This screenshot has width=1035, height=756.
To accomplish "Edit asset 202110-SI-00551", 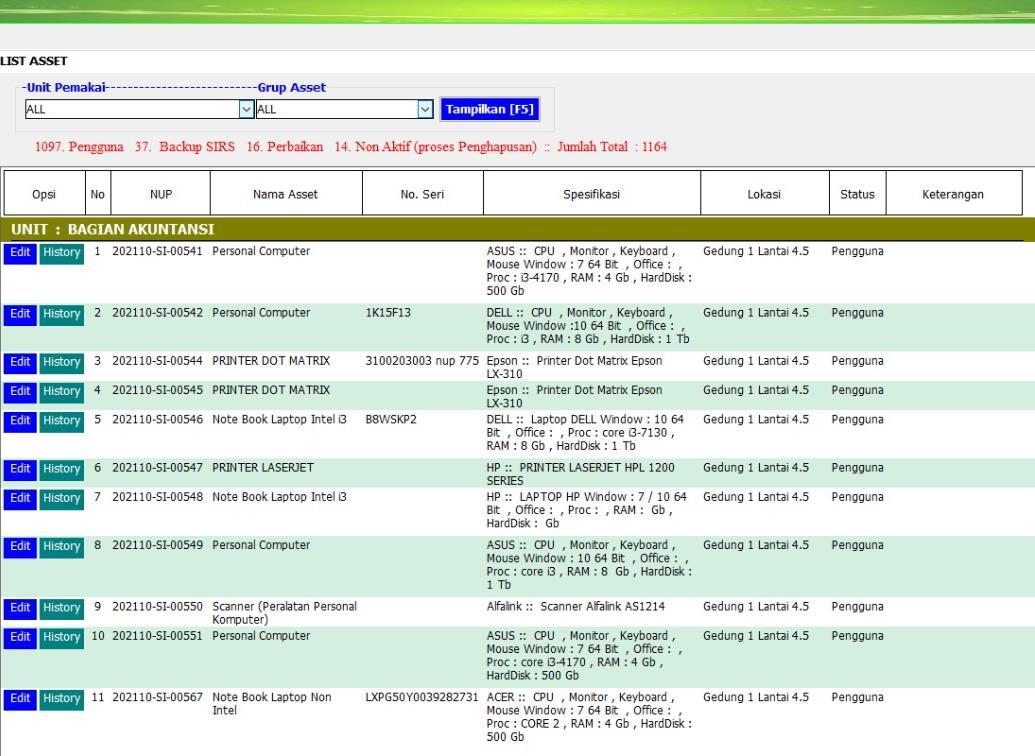I will [x=20, y=638].
